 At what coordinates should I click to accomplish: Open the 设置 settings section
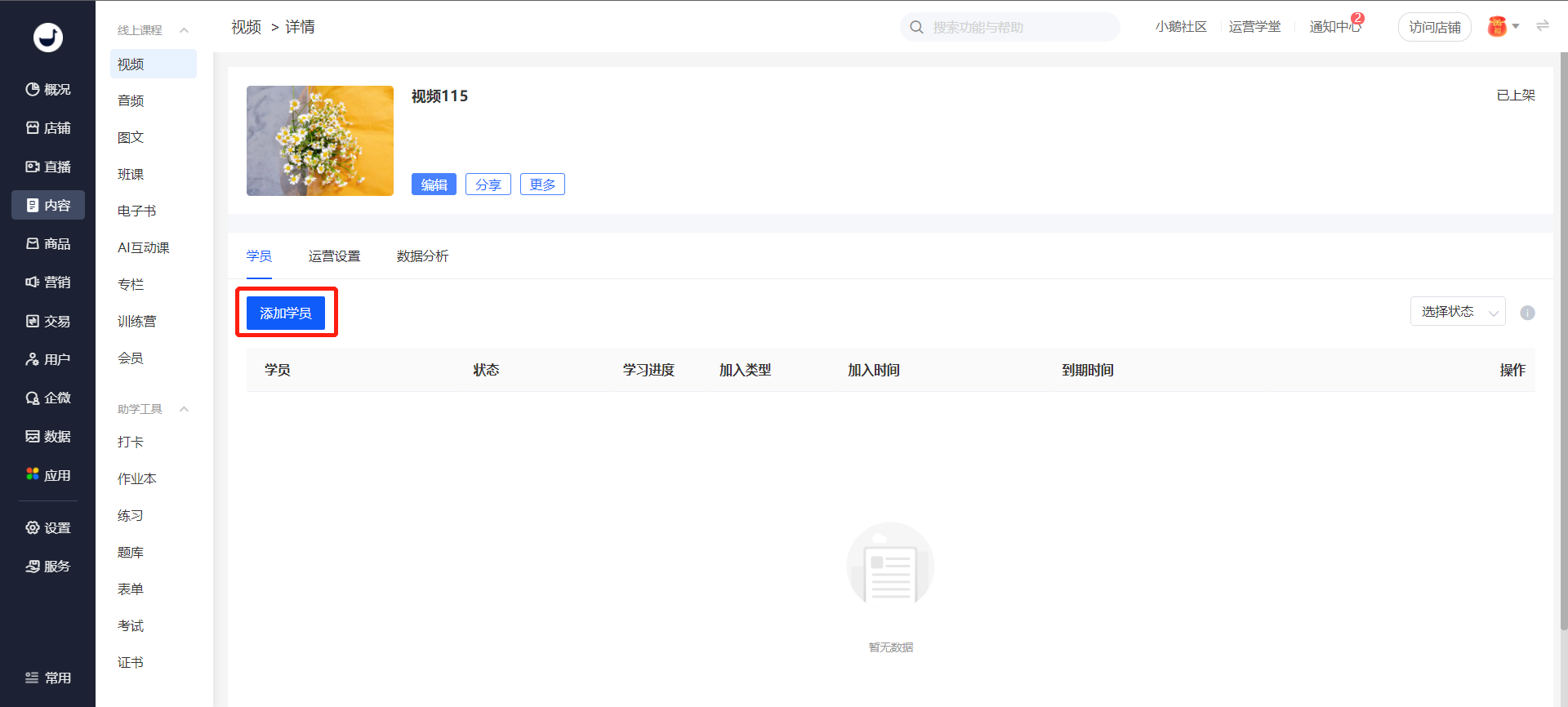pyautogui.click(x=48, y=527)
